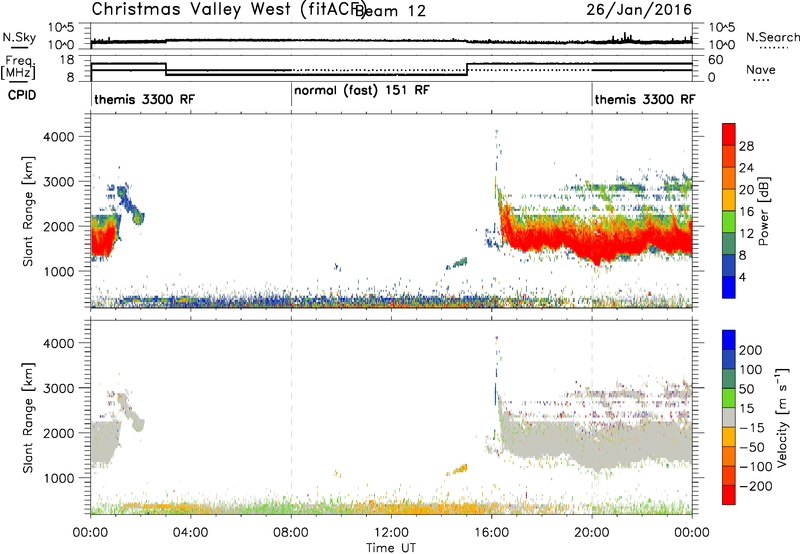This screenshot has height=554, width=800.
Task: Click the "16" Power colorbar value
Action: (x=746, y=212)
